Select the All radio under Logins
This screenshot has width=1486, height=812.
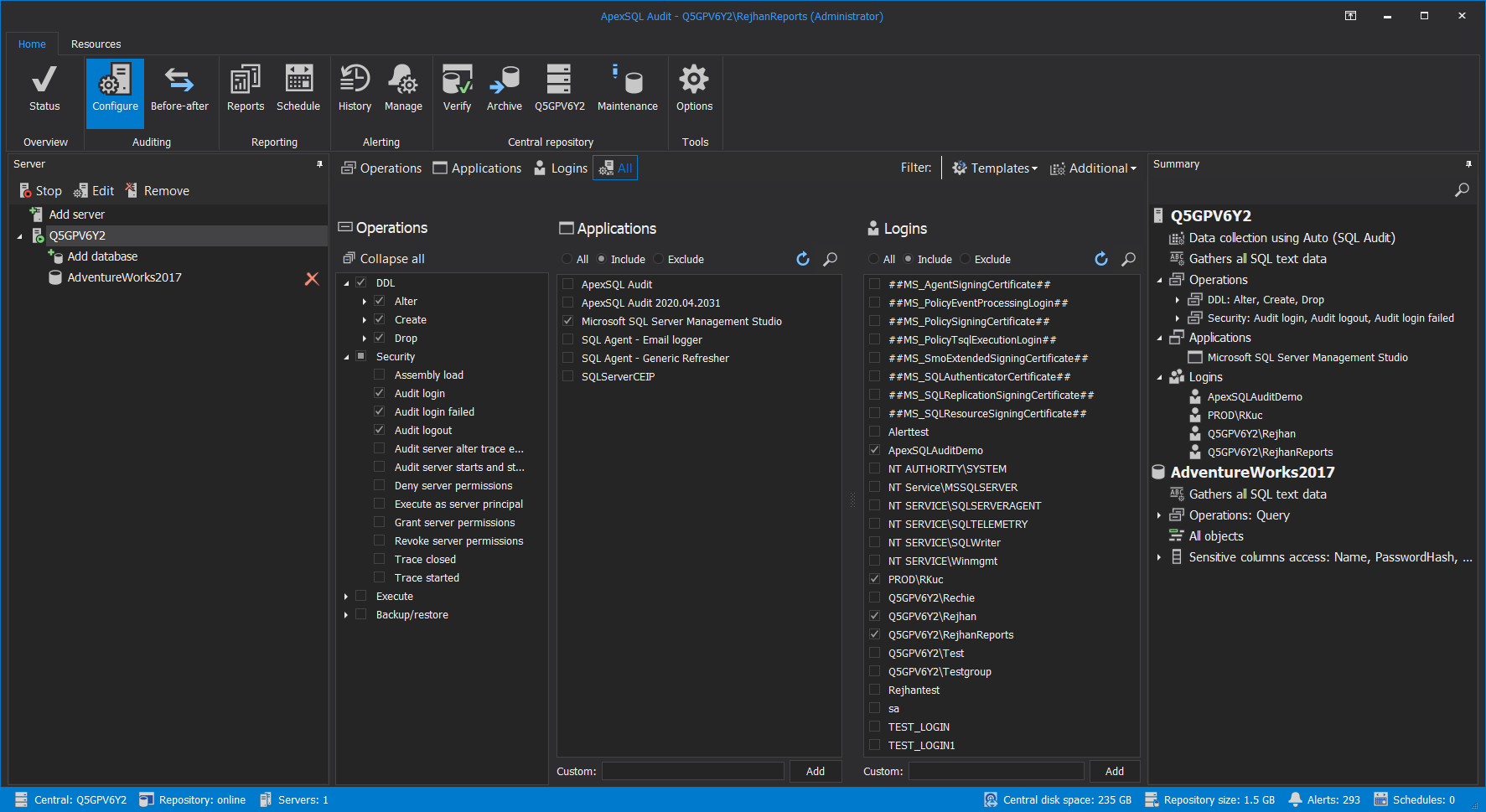click(x=873, y=259)
